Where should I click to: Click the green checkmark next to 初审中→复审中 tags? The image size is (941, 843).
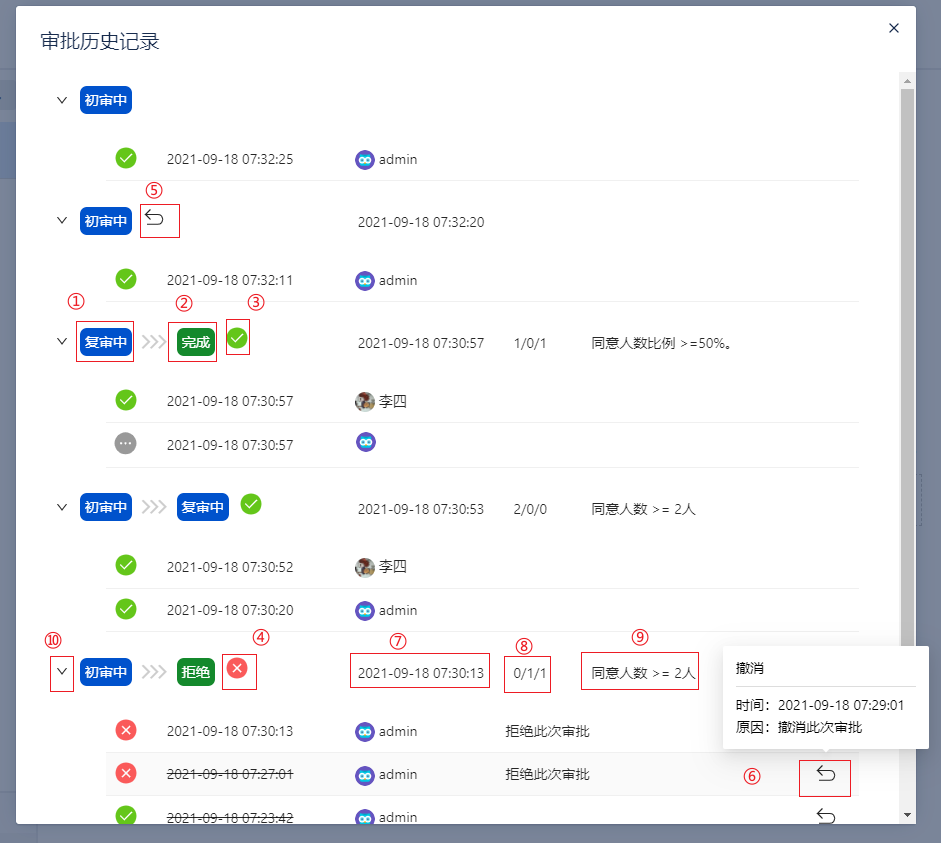(x=251, y=504)
